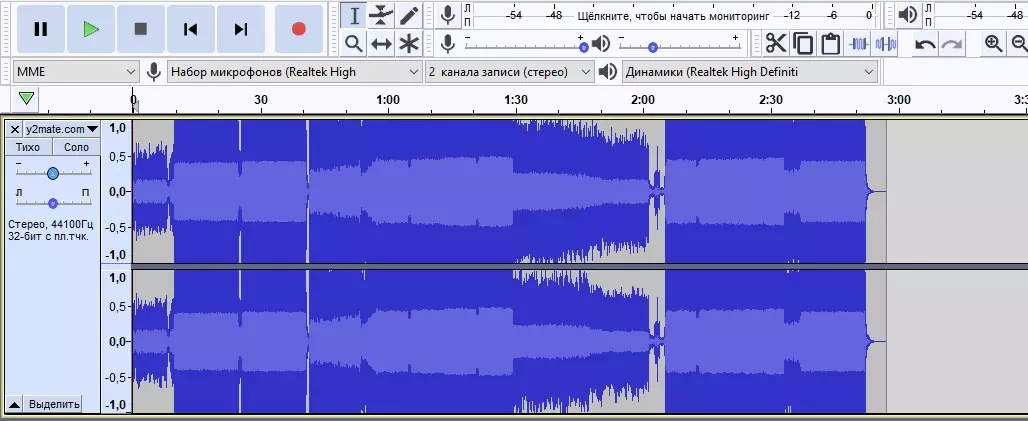This screenshot has width=1028, height=421.
Task: Select the Draw pencil tool
Action: tap(409, 15)
